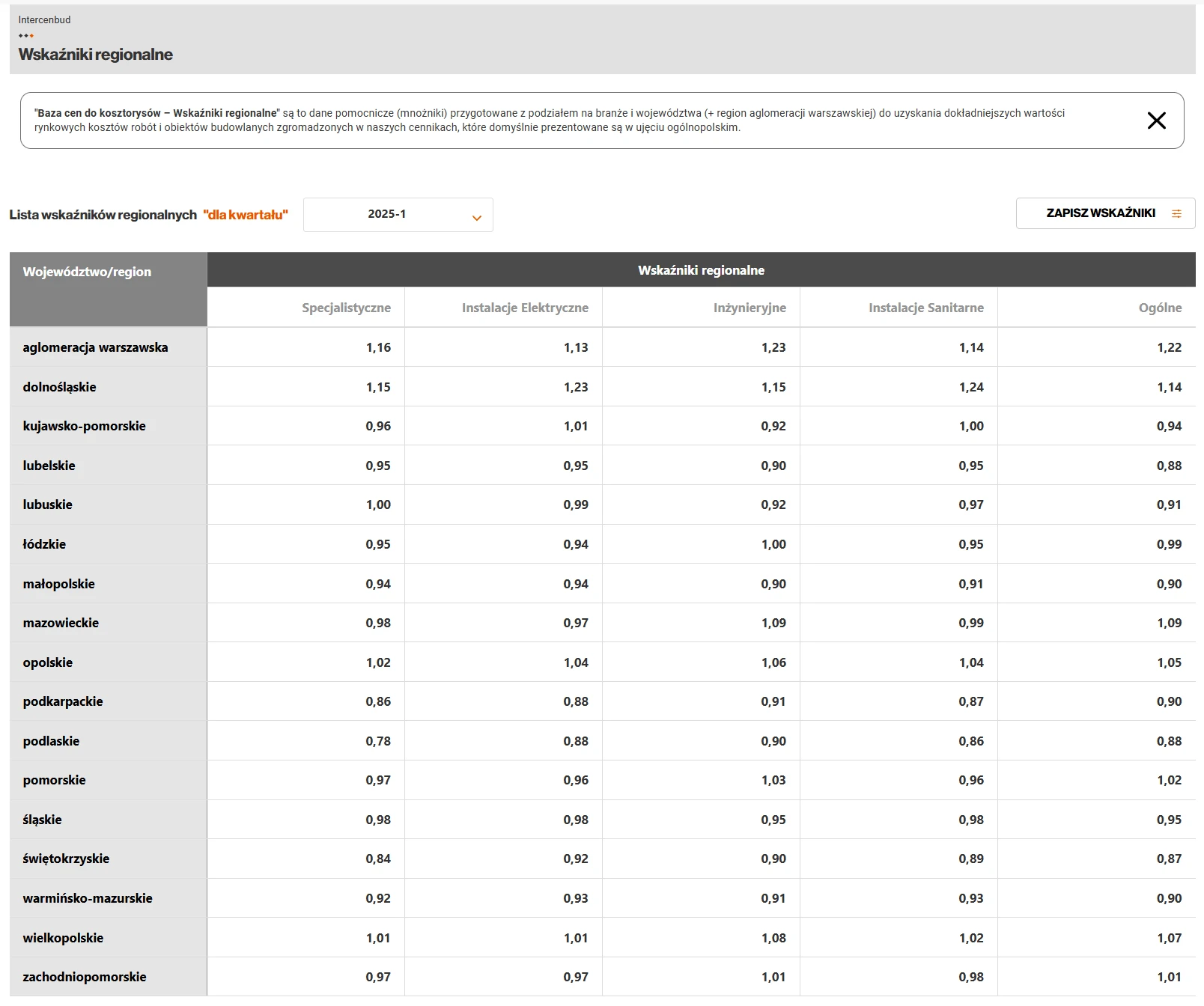The height and width of the screenshot is (1006, 1204).
Task: Click the Wskaźniki regionalne page title
Action: [x=95, y=55]
